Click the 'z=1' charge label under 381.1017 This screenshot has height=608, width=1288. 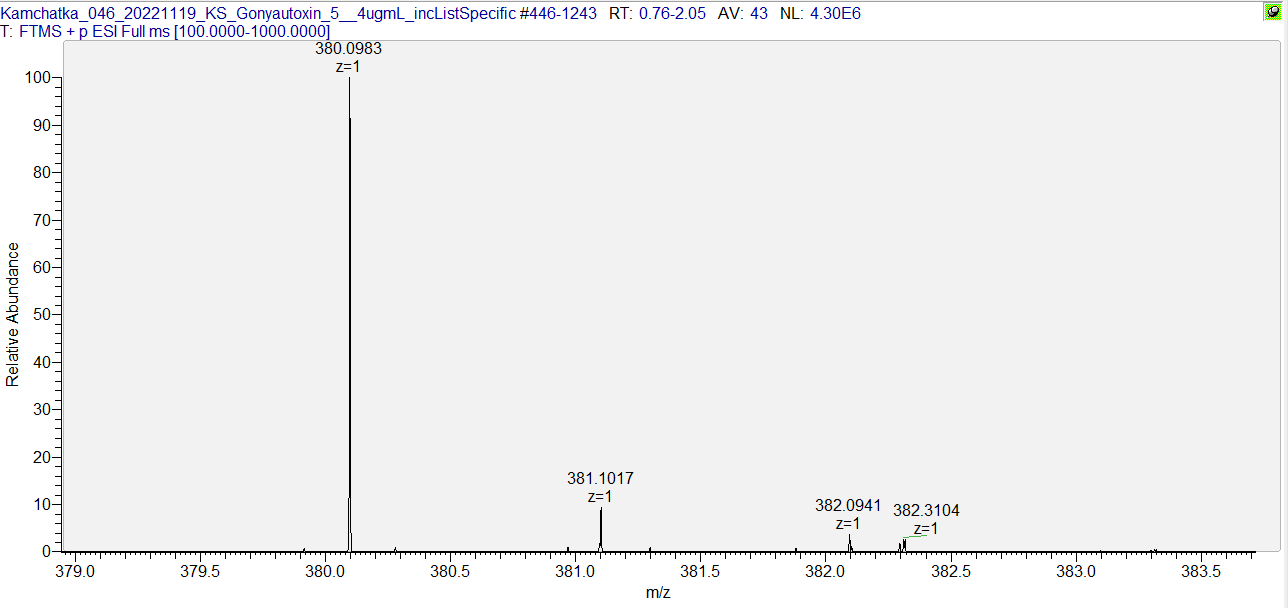pos(600,496)
